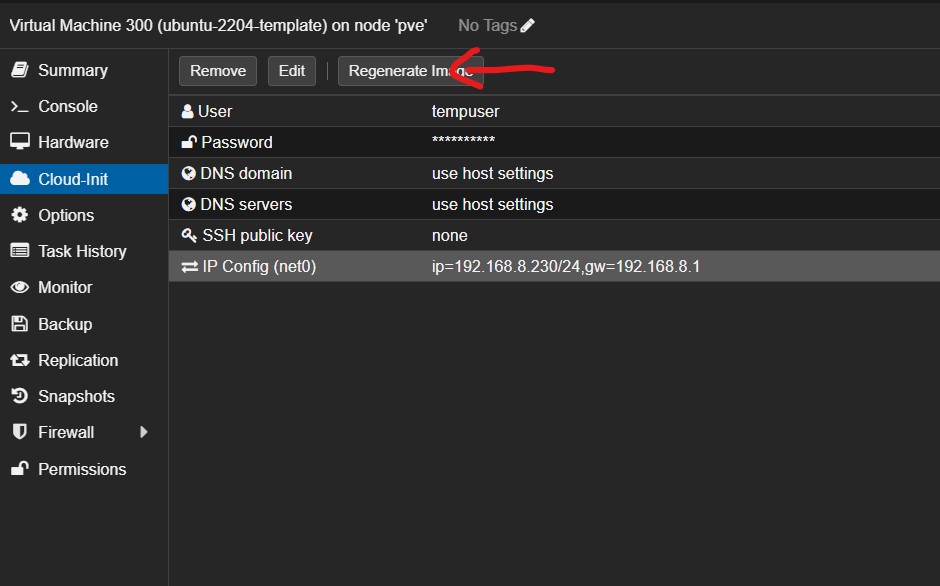Click the Backup floppy disk icon
940x586 pixels.
[19, 324]
